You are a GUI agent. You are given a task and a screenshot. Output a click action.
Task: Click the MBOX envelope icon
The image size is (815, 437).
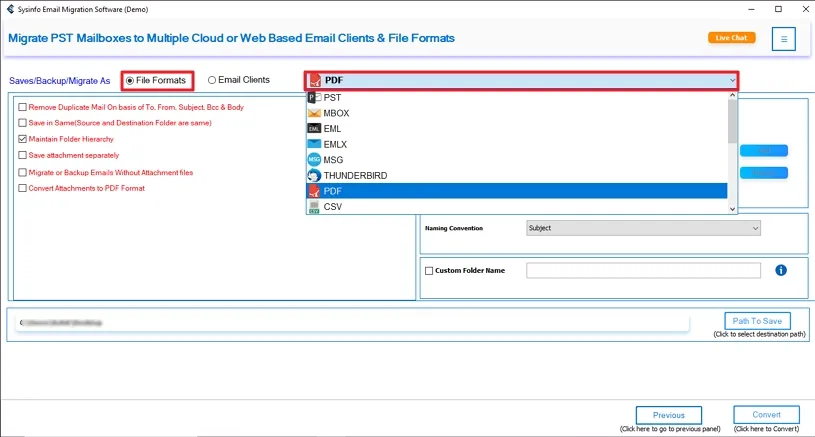click(314, 113)
